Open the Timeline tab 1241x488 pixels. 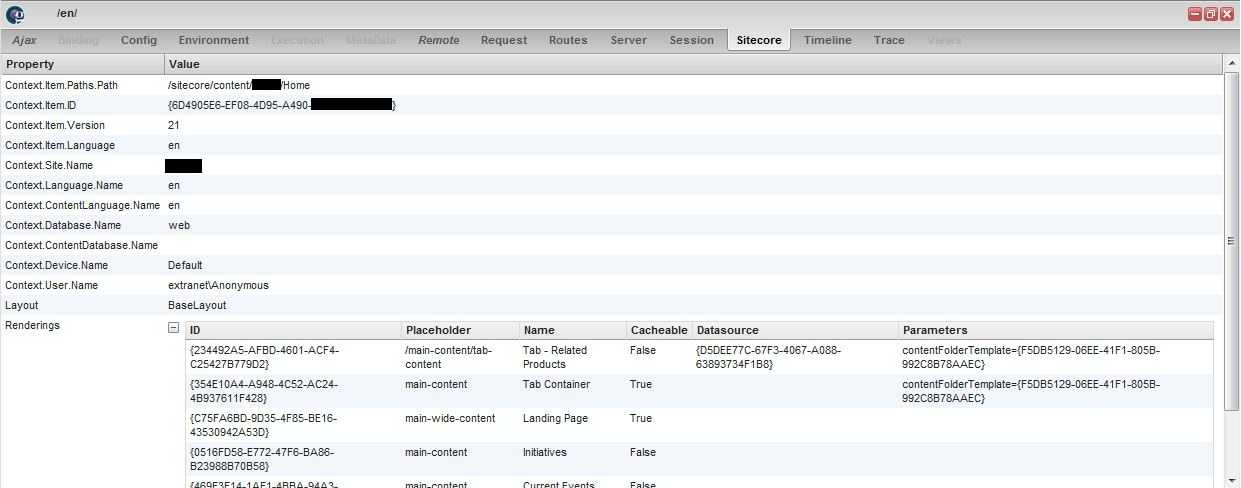(x=828, y=40)
